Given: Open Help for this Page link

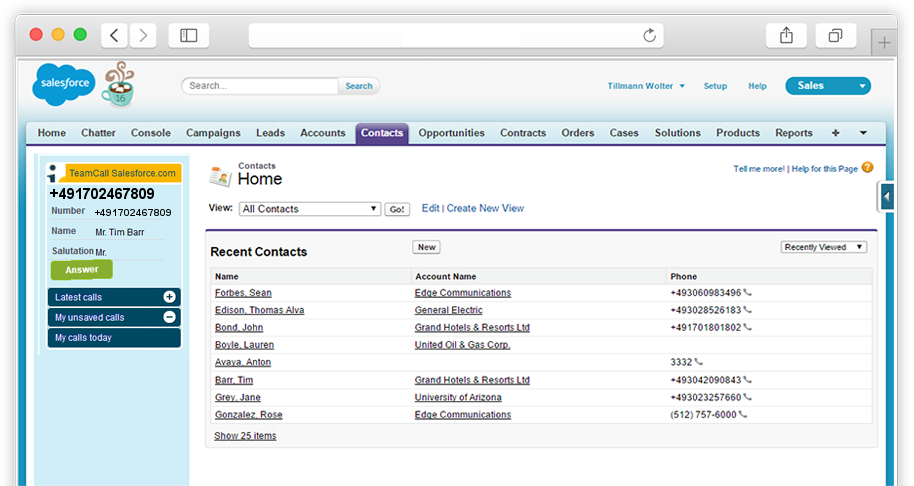Looking at the screenshot, I should pos(825,168).
